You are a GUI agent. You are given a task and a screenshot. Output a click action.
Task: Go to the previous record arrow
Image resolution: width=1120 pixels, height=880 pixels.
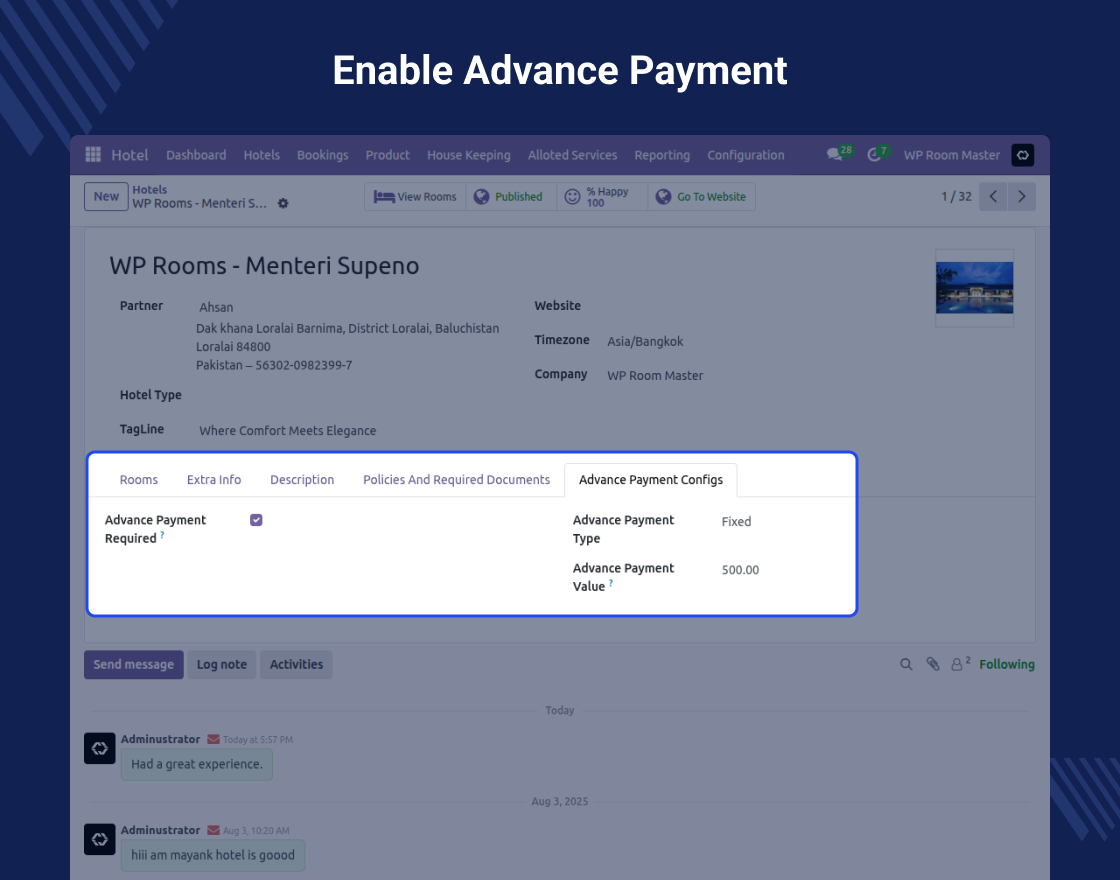pos(993,197)
